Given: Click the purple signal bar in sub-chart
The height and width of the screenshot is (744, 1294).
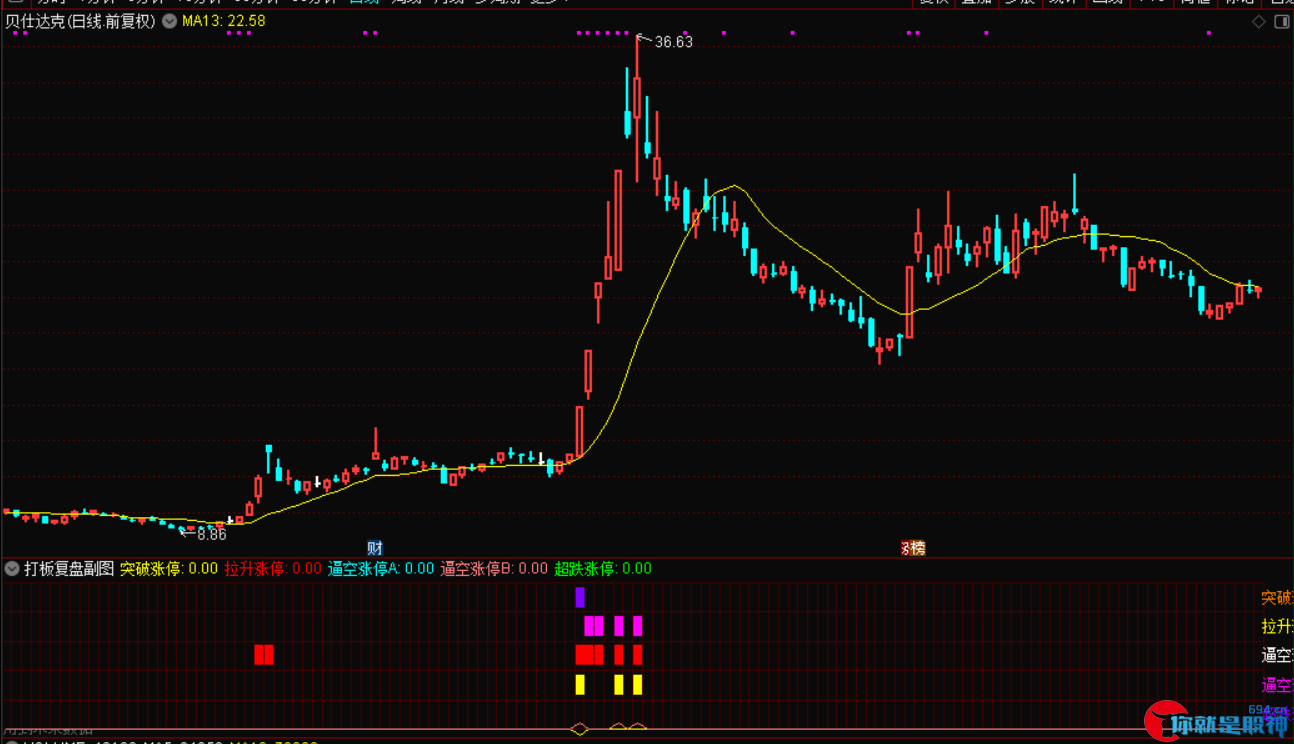Looking at the screenshot, I should 580,597.
